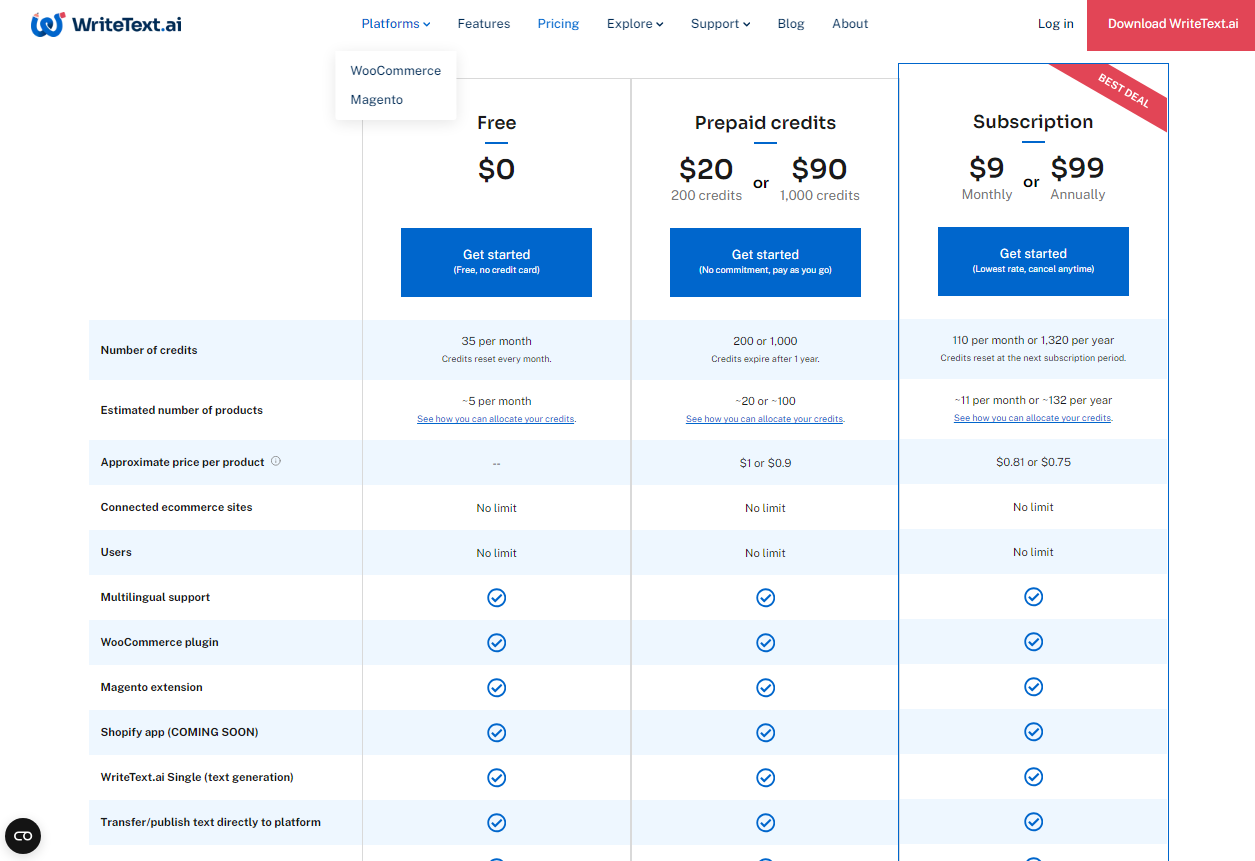This screenshot has width=1255, height=861.
Task: Click the "200 or 1,000" credits cell
Action: [765, 342]
